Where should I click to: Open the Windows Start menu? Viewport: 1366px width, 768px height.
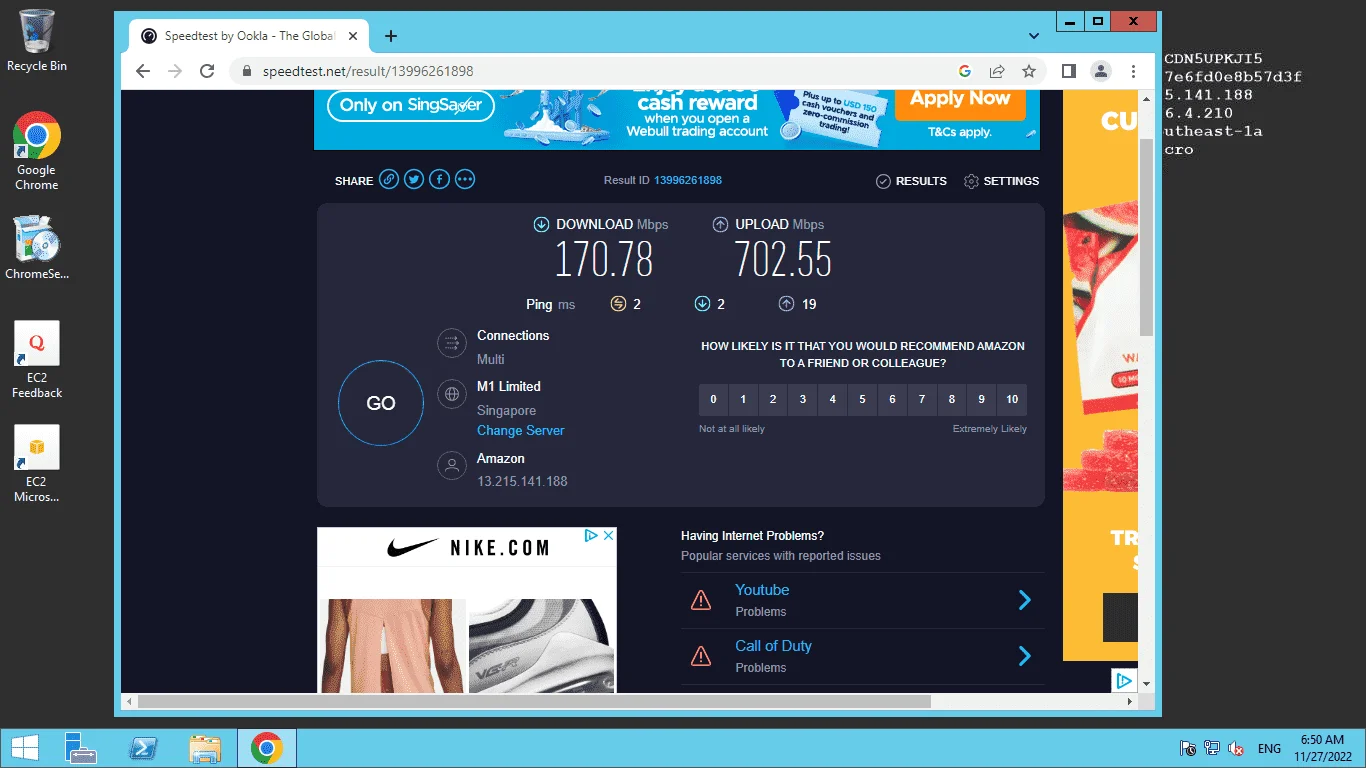pos(24,748)
